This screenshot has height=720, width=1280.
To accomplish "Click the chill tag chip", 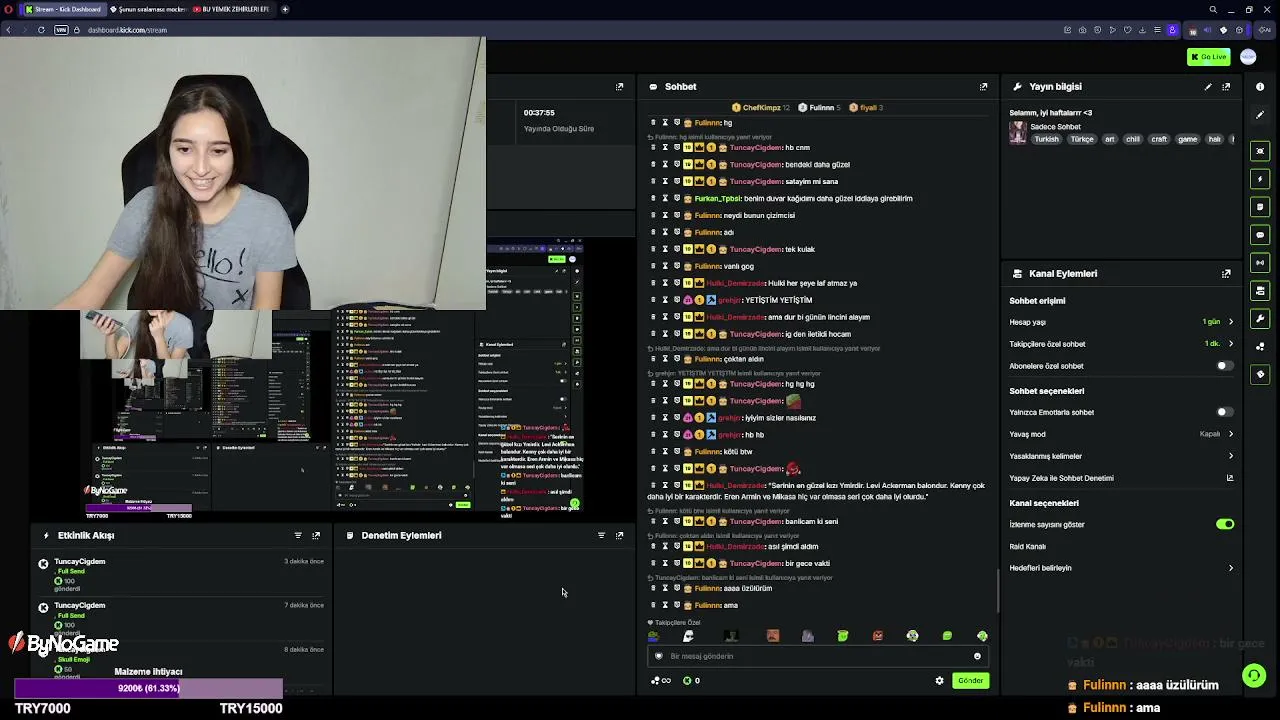I will click(x=1133, y=140).
